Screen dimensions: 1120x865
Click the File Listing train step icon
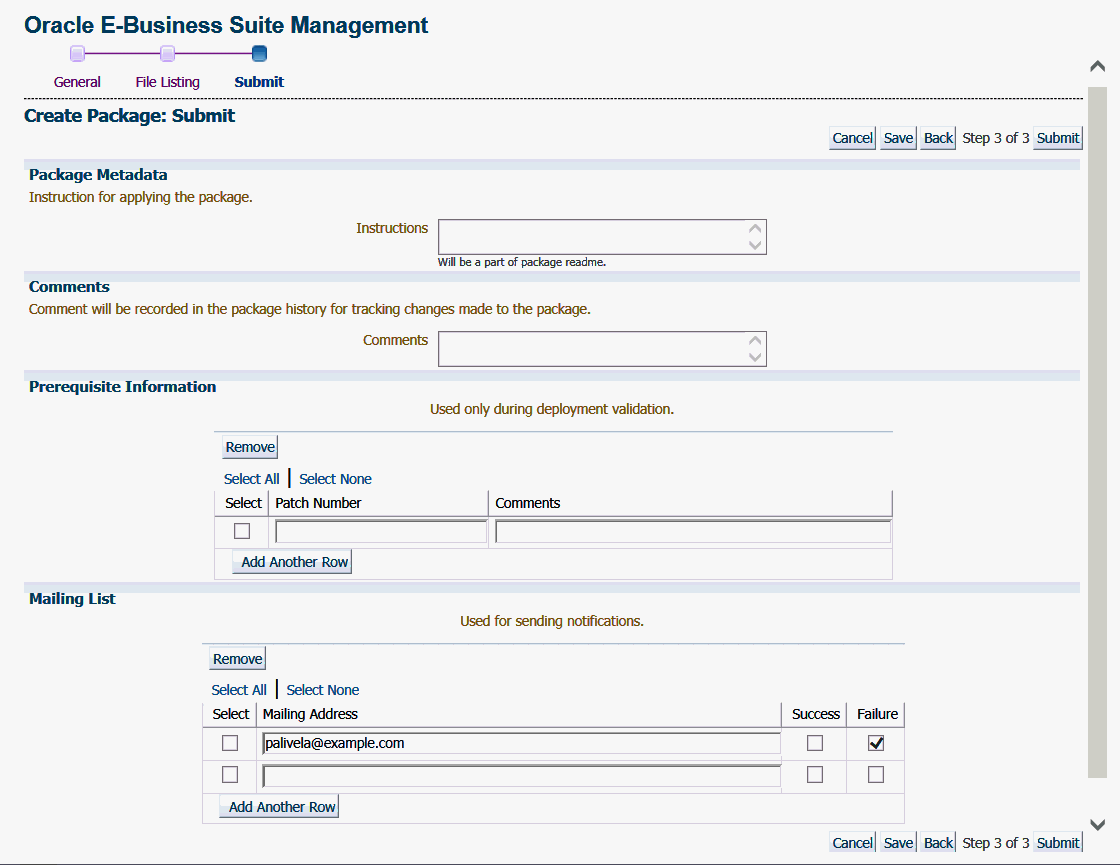point(167,54)
